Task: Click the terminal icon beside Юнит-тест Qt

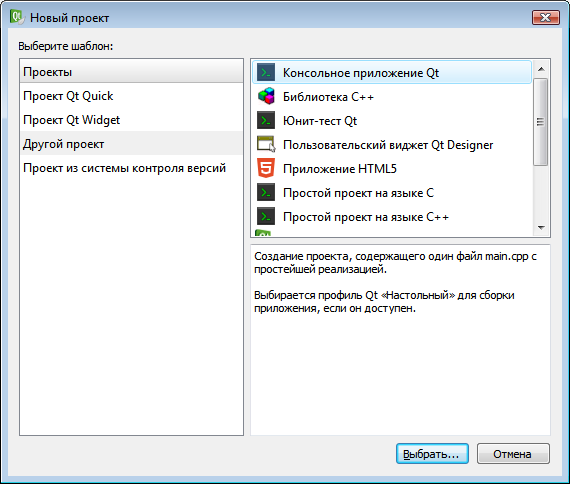Action: [x=266, y=120]
